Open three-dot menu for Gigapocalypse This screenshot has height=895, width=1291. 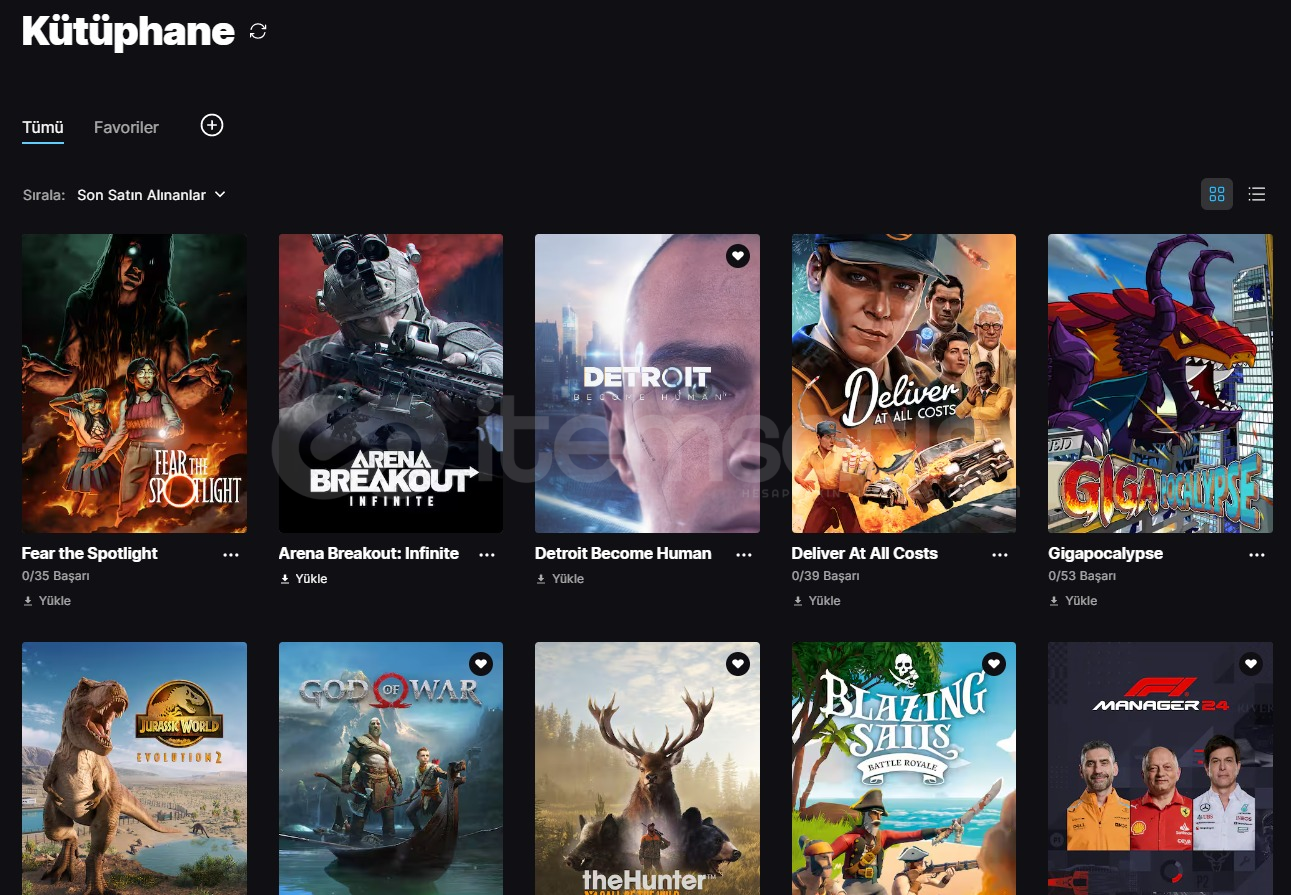coord(1257,554)
